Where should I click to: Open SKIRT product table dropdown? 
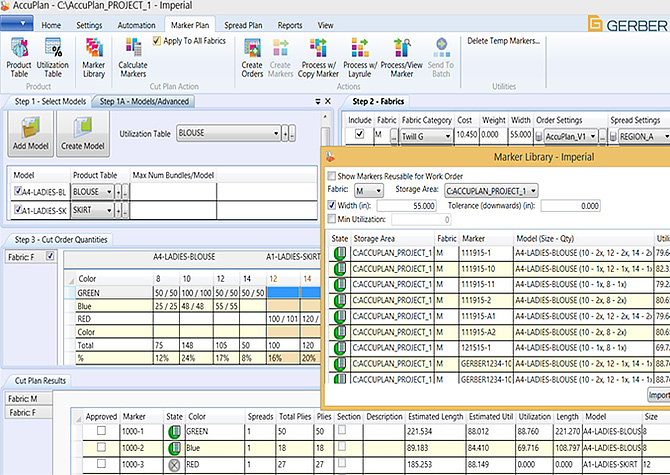pos(109,211)
